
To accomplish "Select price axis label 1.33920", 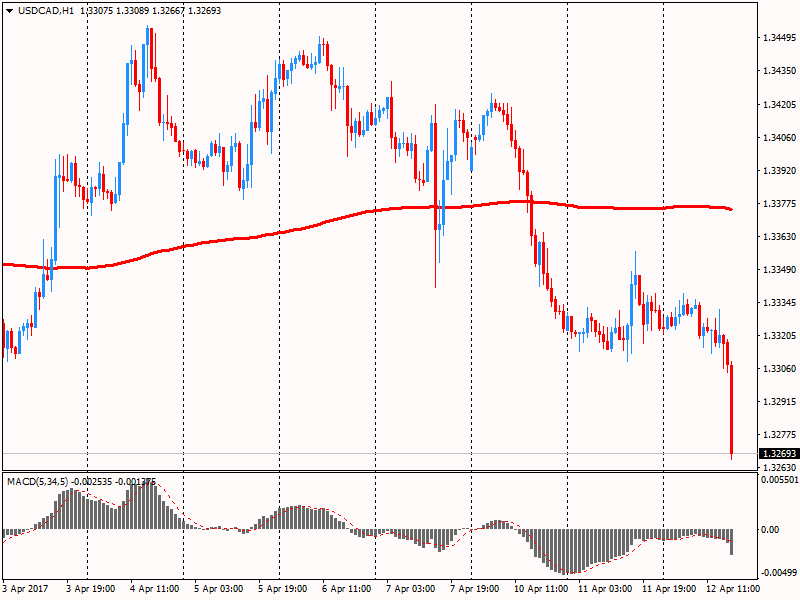I will pos(779,170).
